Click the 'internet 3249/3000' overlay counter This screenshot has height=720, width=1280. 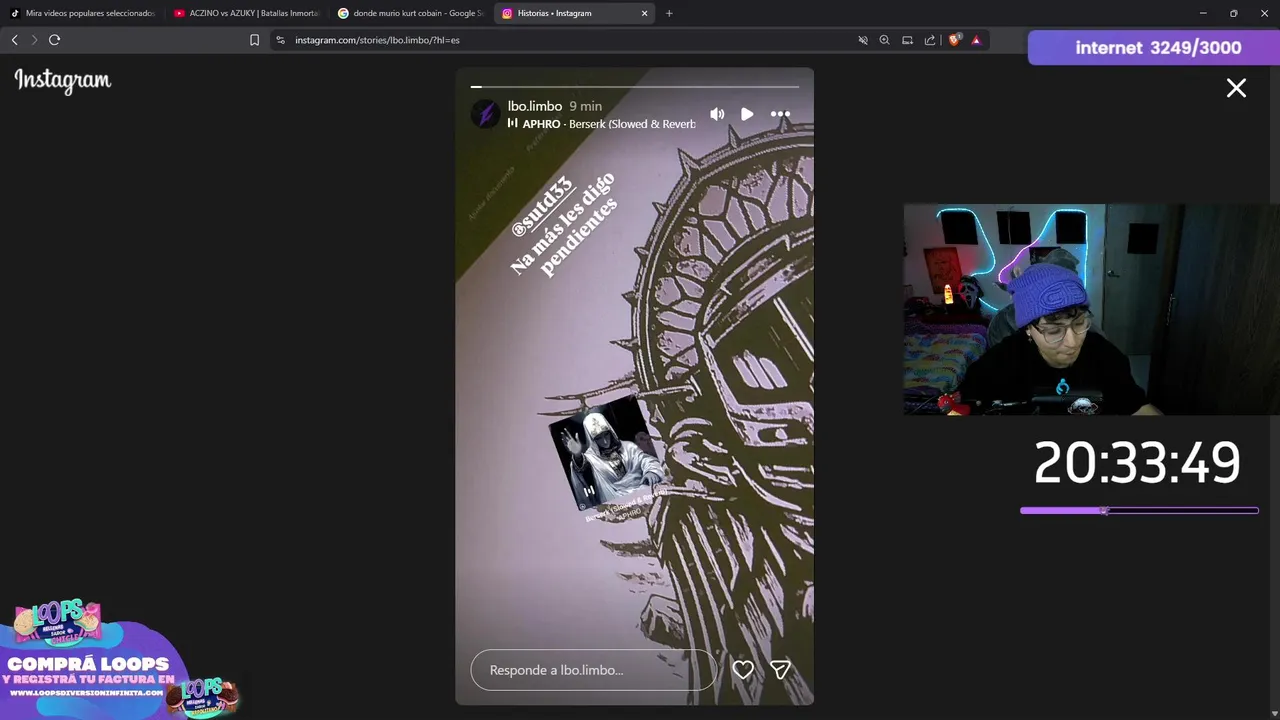(1154, 48)
